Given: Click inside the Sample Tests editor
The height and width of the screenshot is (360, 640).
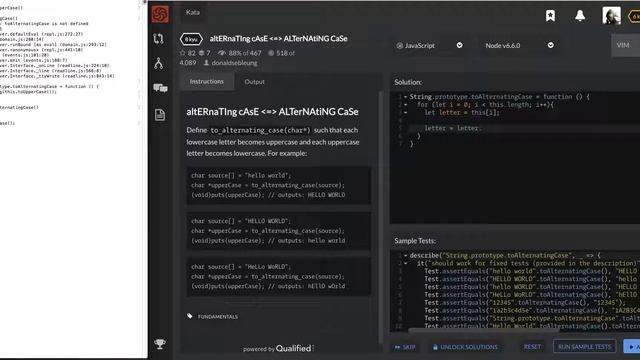Looking at the screenshot, I should click(515, 290).
